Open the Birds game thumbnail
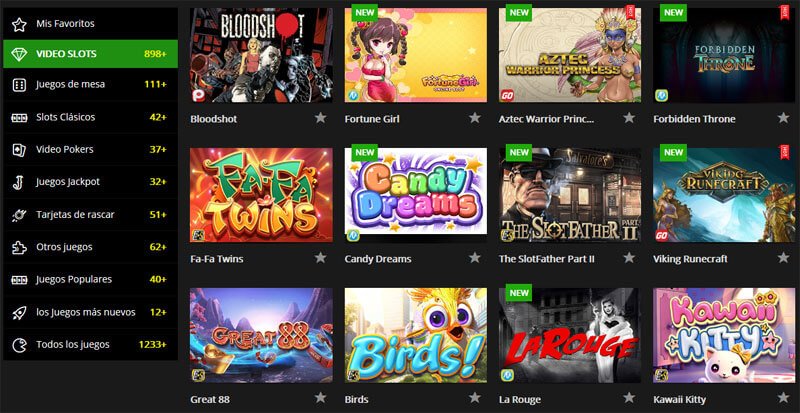Image resolution: width=800 pixels, height=413 pixels. [416, 335]
